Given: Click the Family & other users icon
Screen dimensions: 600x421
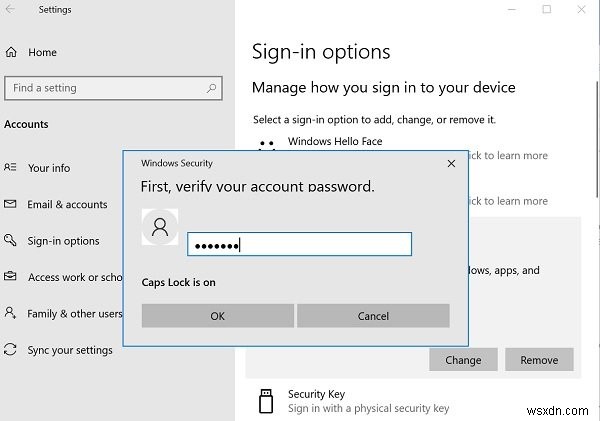Looking at the screenshot, I should coord(10,313).
